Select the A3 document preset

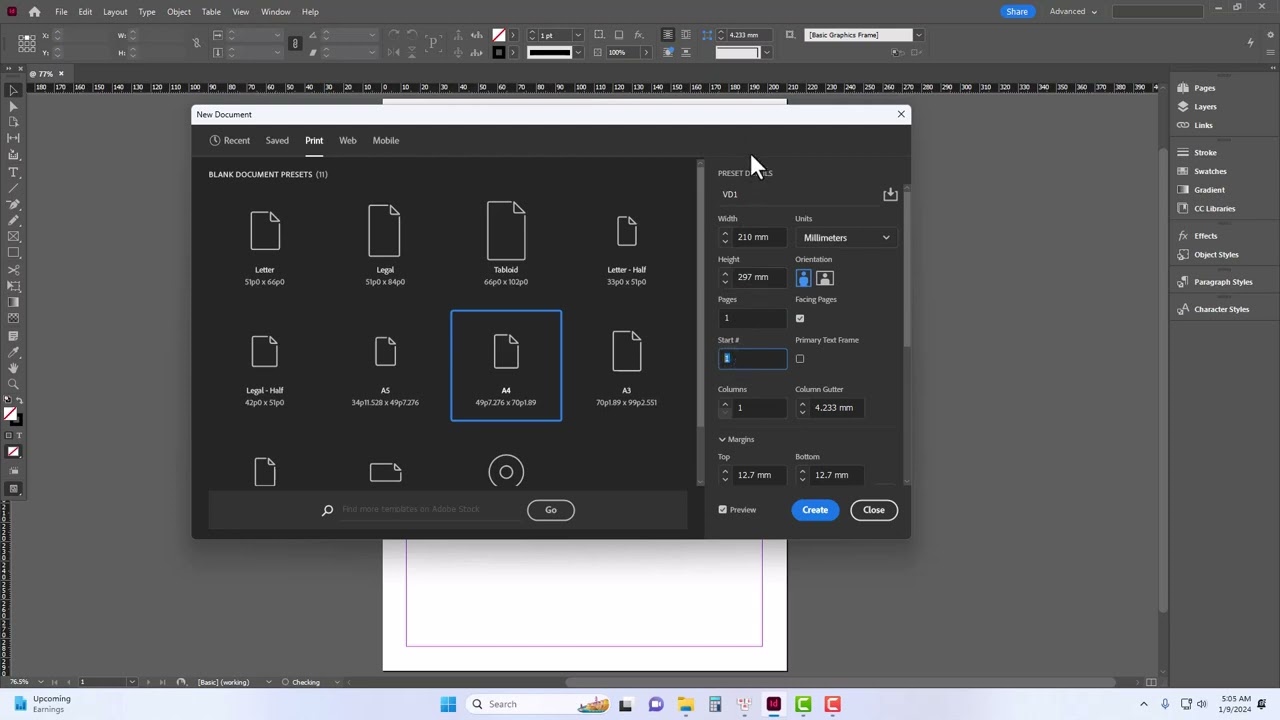pyautogui.click(x=626, y=366)
